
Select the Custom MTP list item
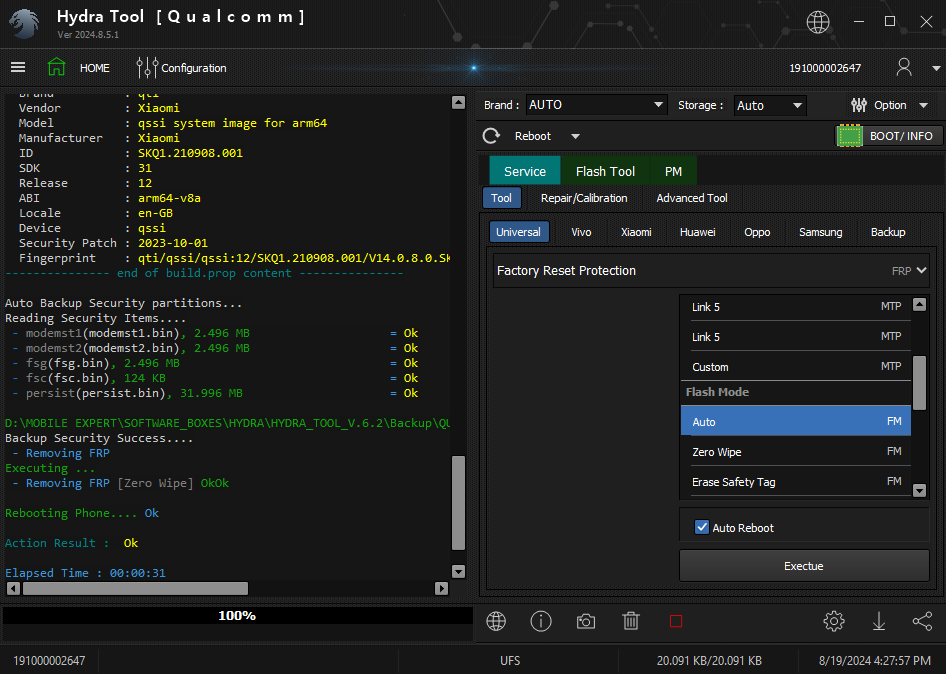click(796, 367)
